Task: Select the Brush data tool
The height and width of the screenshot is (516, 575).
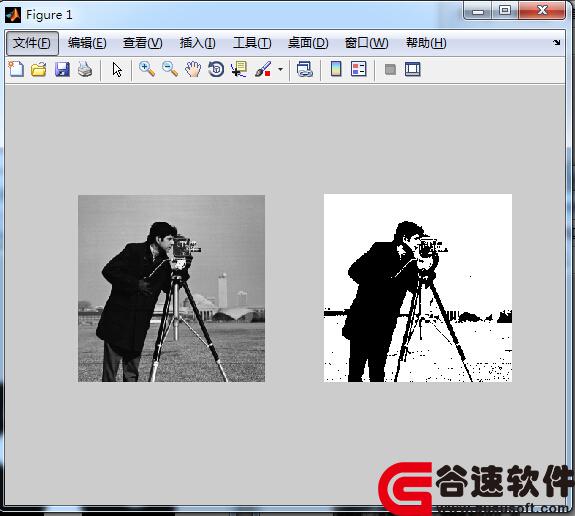Action: pyautogui.click(x=263, y=69)
